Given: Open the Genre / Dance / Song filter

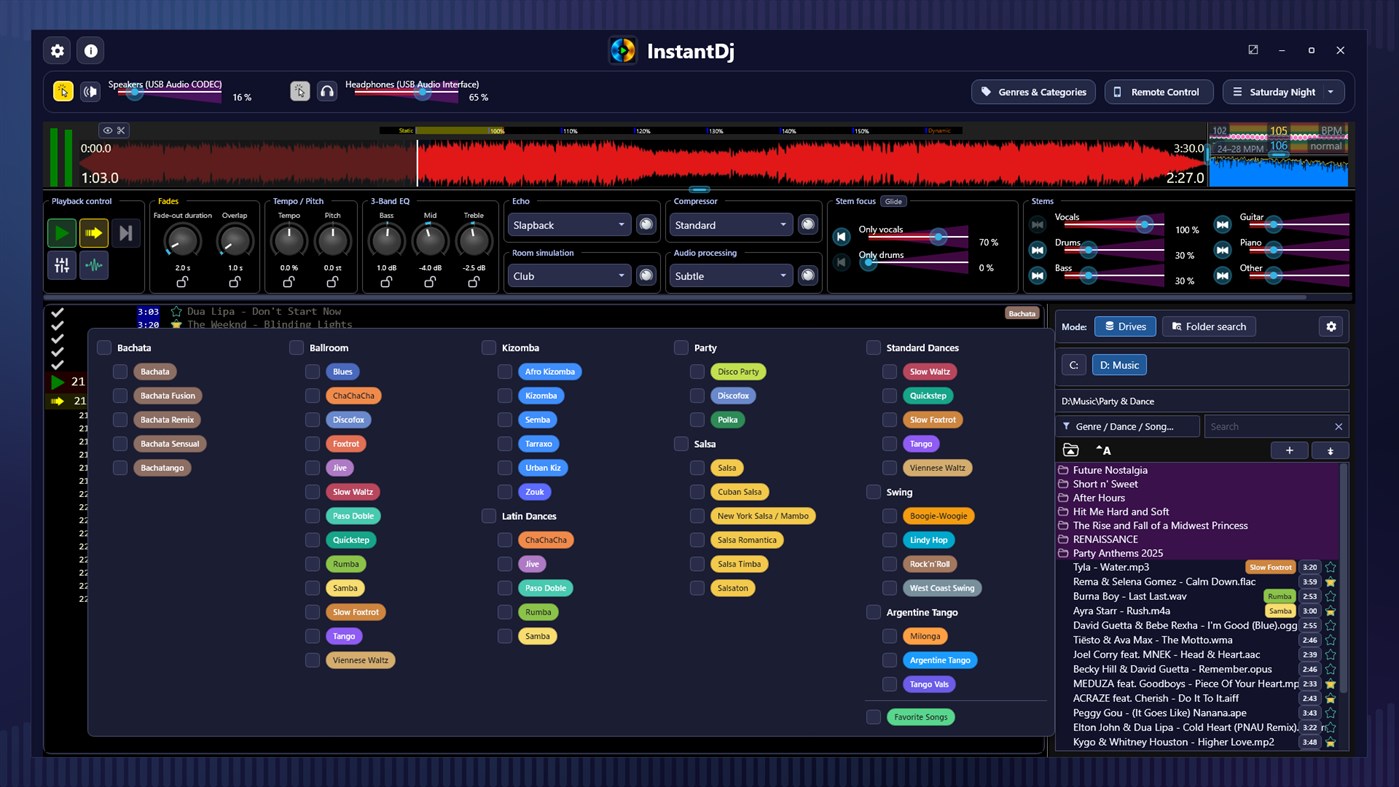Looking at the screenshot, I should [x=1128, y=426].
